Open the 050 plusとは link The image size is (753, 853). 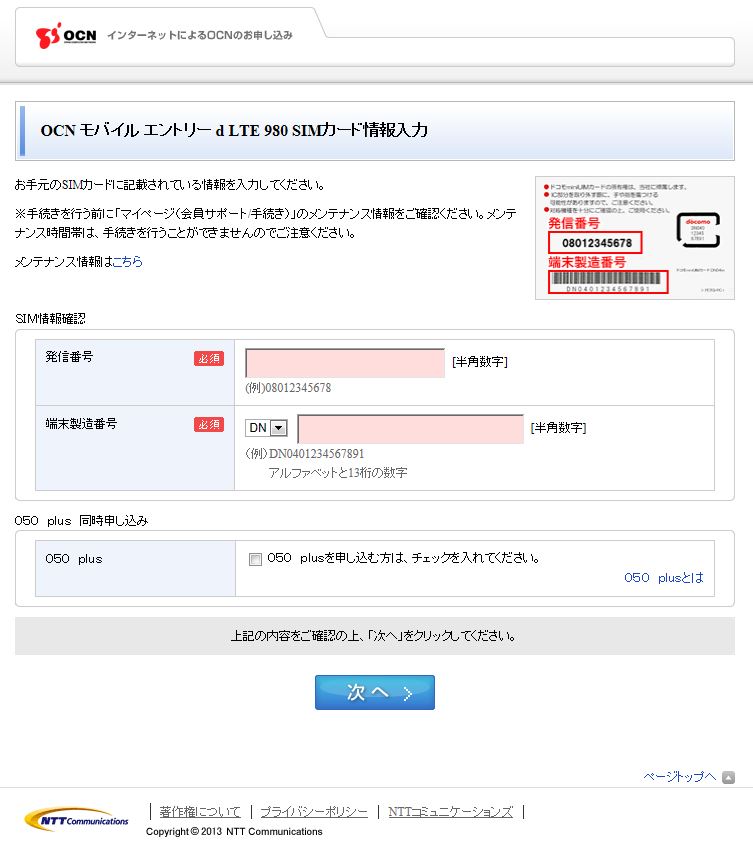point(664,578)
